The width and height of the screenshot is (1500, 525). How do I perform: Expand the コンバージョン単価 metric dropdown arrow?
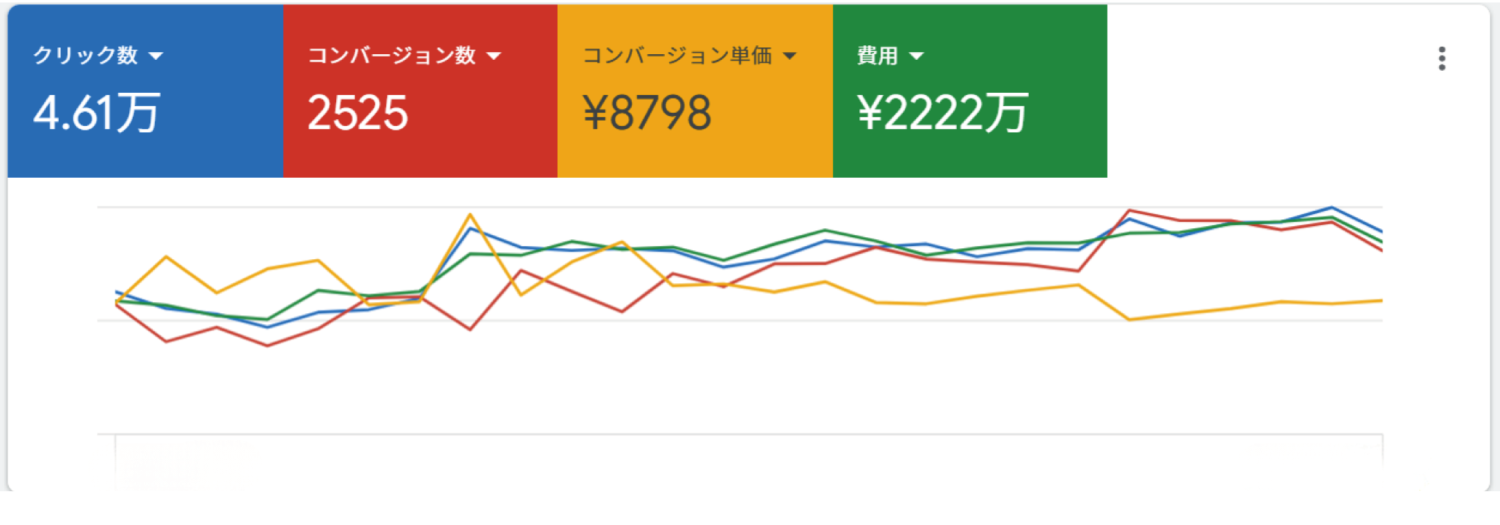click(x=789, y=57)
